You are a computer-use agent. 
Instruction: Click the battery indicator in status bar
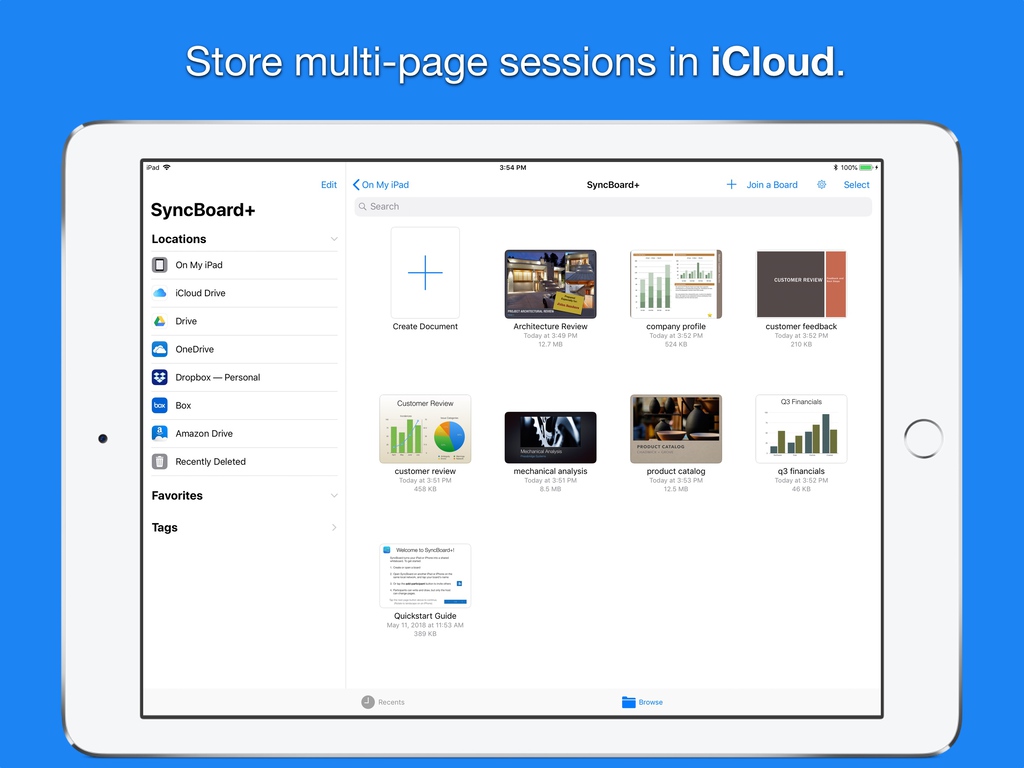868,167
